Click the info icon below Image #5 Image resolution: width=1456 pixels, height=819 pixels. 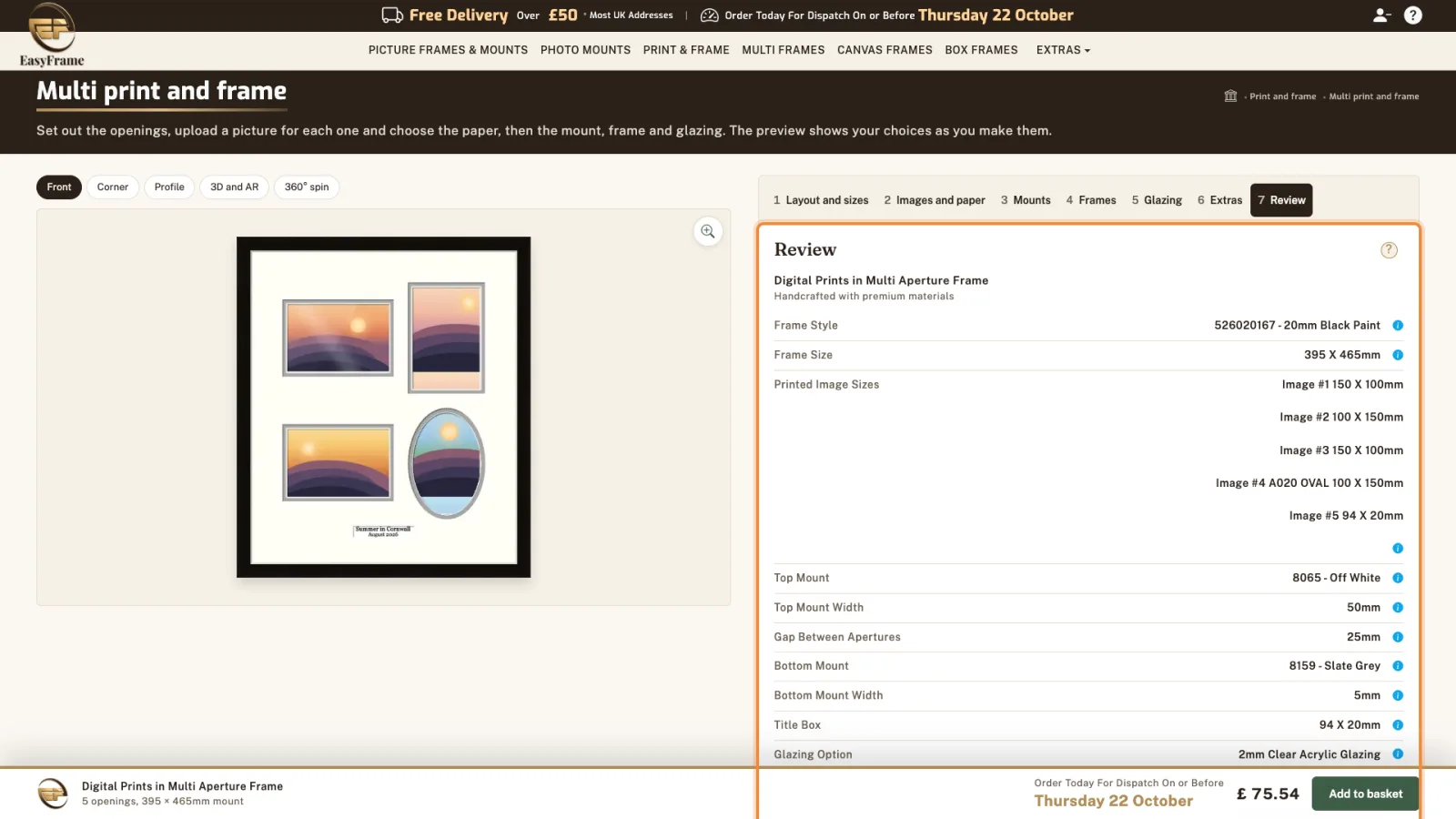1398,549
